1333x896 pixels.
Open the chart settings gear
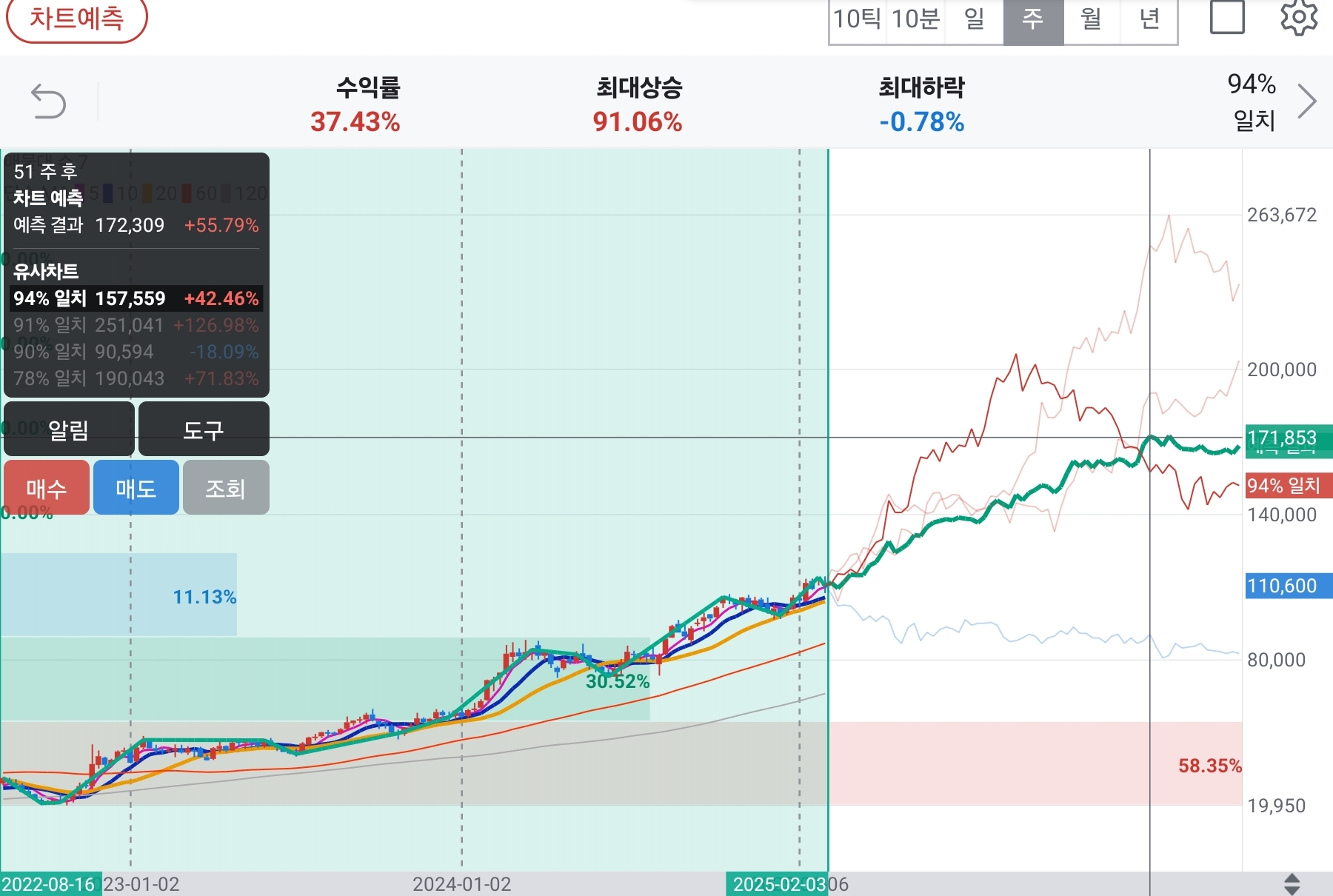pyautogui.click(x=1299, y=16)
